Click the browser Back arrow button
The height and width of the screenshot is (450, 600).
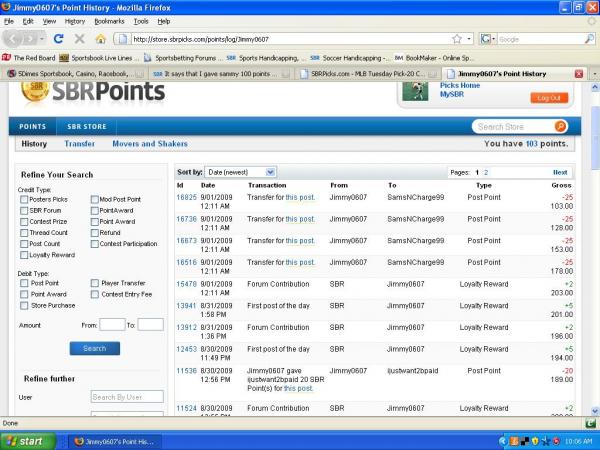(x=14, y=39)
